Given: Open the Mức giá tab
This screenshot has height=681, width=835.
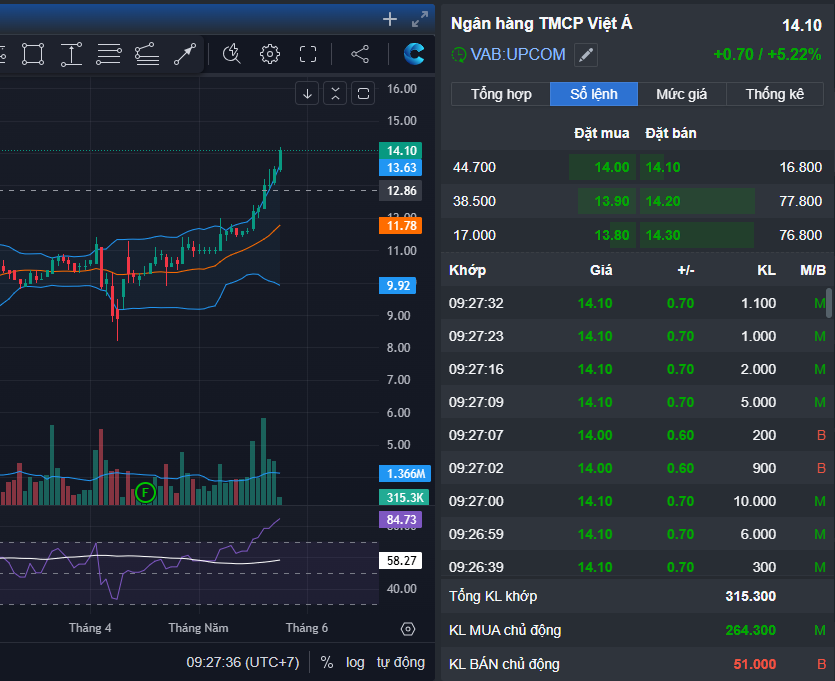Looking at the screenshot, I should coord(682,94).
